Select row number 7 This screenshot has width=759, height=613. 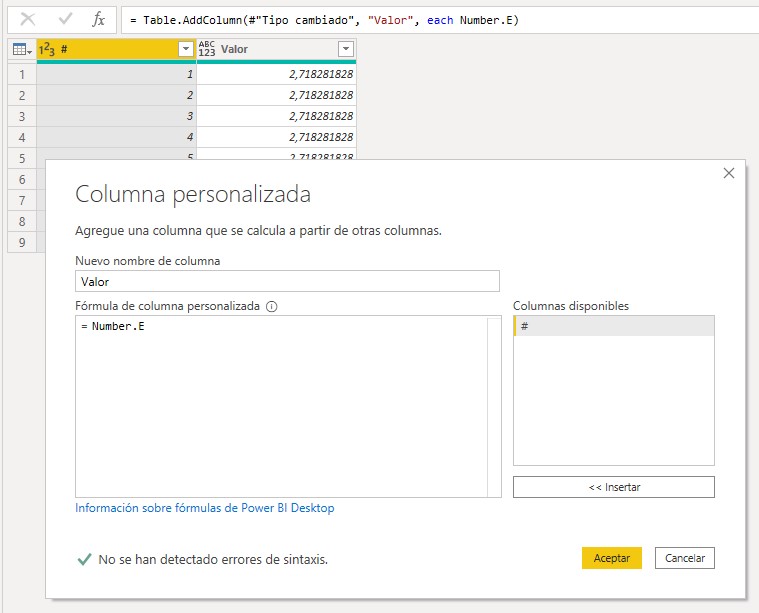point(22,200)
